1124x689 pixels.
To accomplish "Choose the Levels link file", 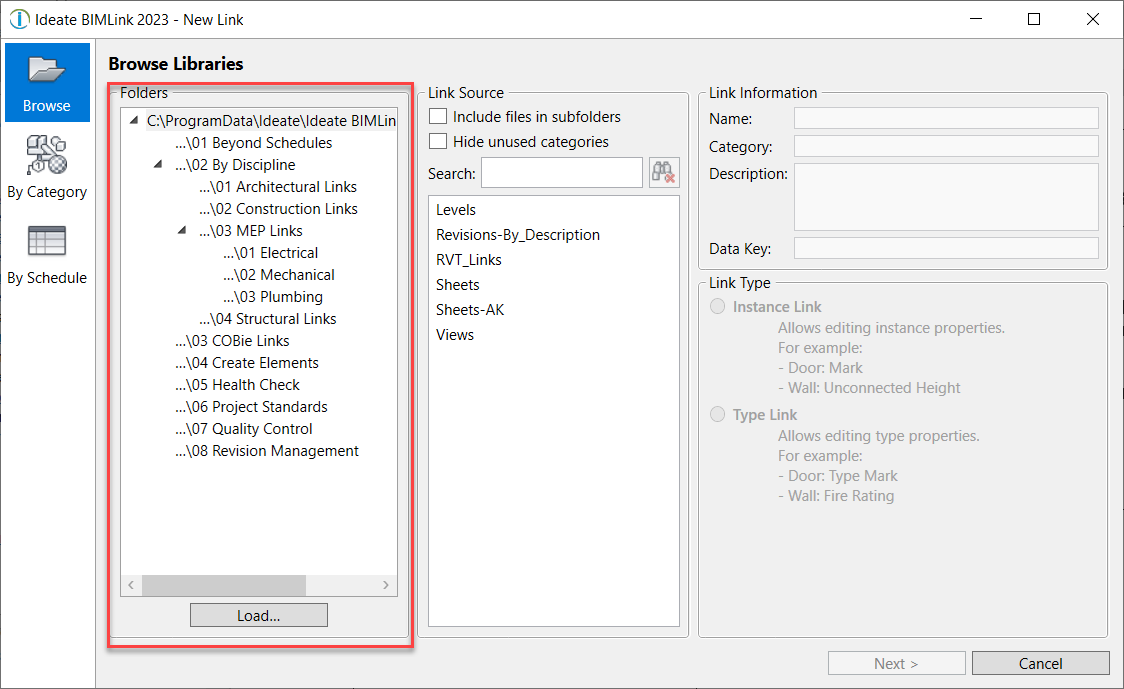I will (x=456, y=209).
